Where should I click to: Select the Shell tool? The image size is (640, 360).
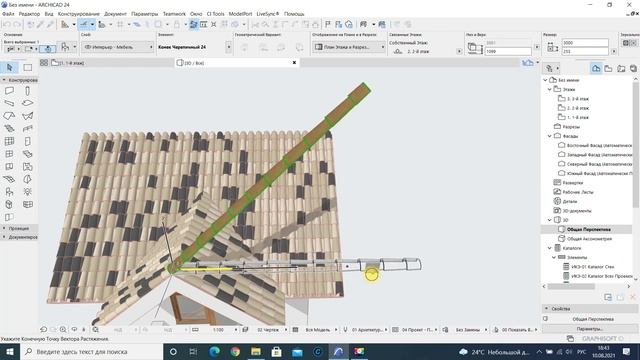tap(27, 116)
